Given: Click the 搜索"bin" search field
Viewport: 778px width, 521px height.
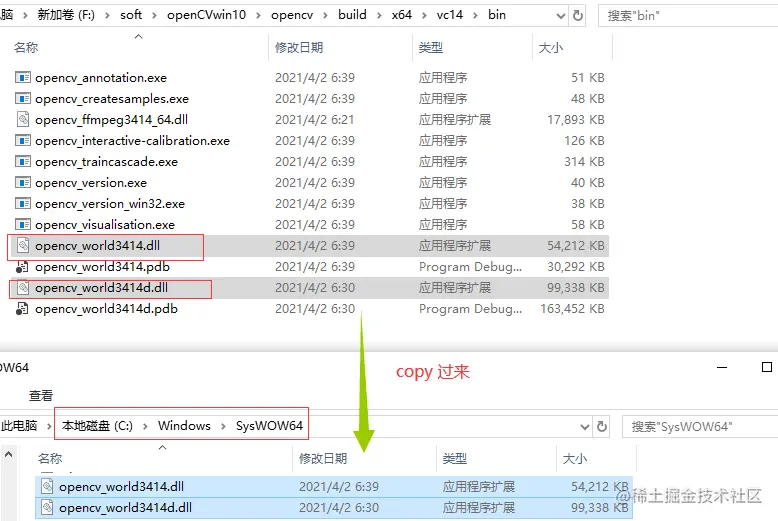Looking at the screenshot, I should click(x=688, y=16).
